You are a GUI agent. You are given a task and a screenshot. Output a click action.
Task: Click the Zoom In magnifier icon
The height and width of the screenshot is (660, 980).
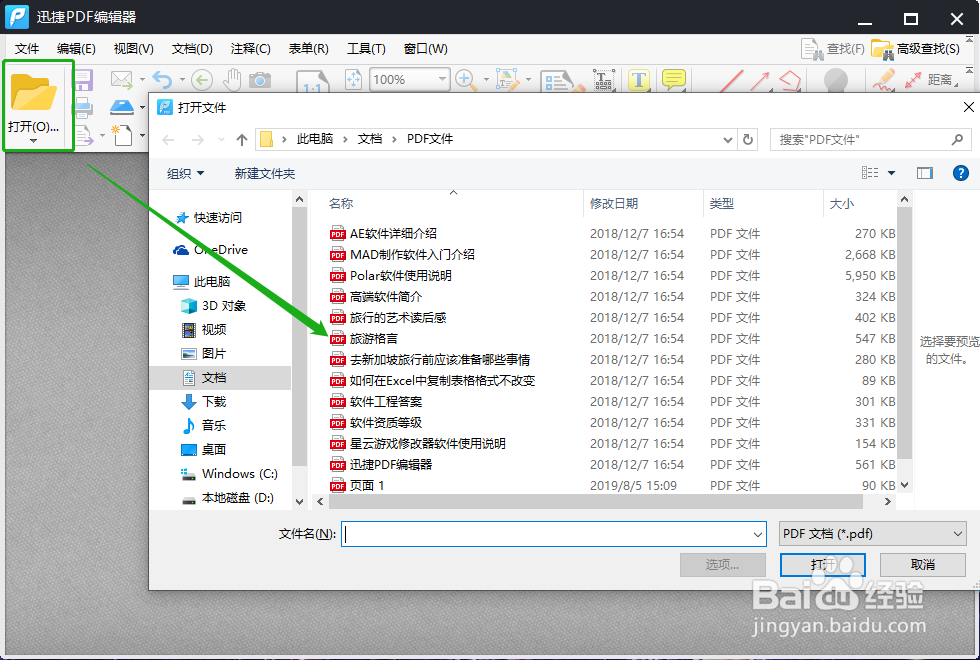[x=465, y=80]
